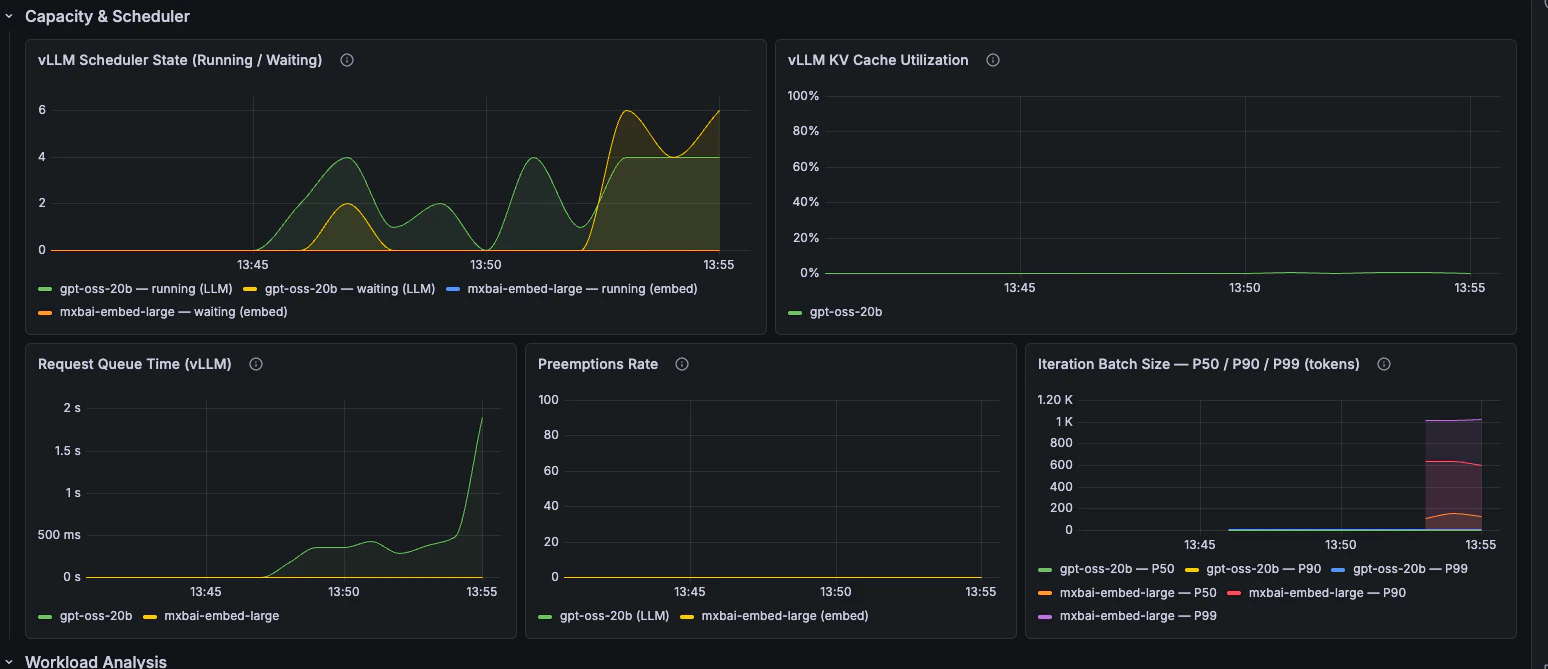Open the Preemptions Rate panel title
This screenshot has height=669, width=1548.
(598, 364)
